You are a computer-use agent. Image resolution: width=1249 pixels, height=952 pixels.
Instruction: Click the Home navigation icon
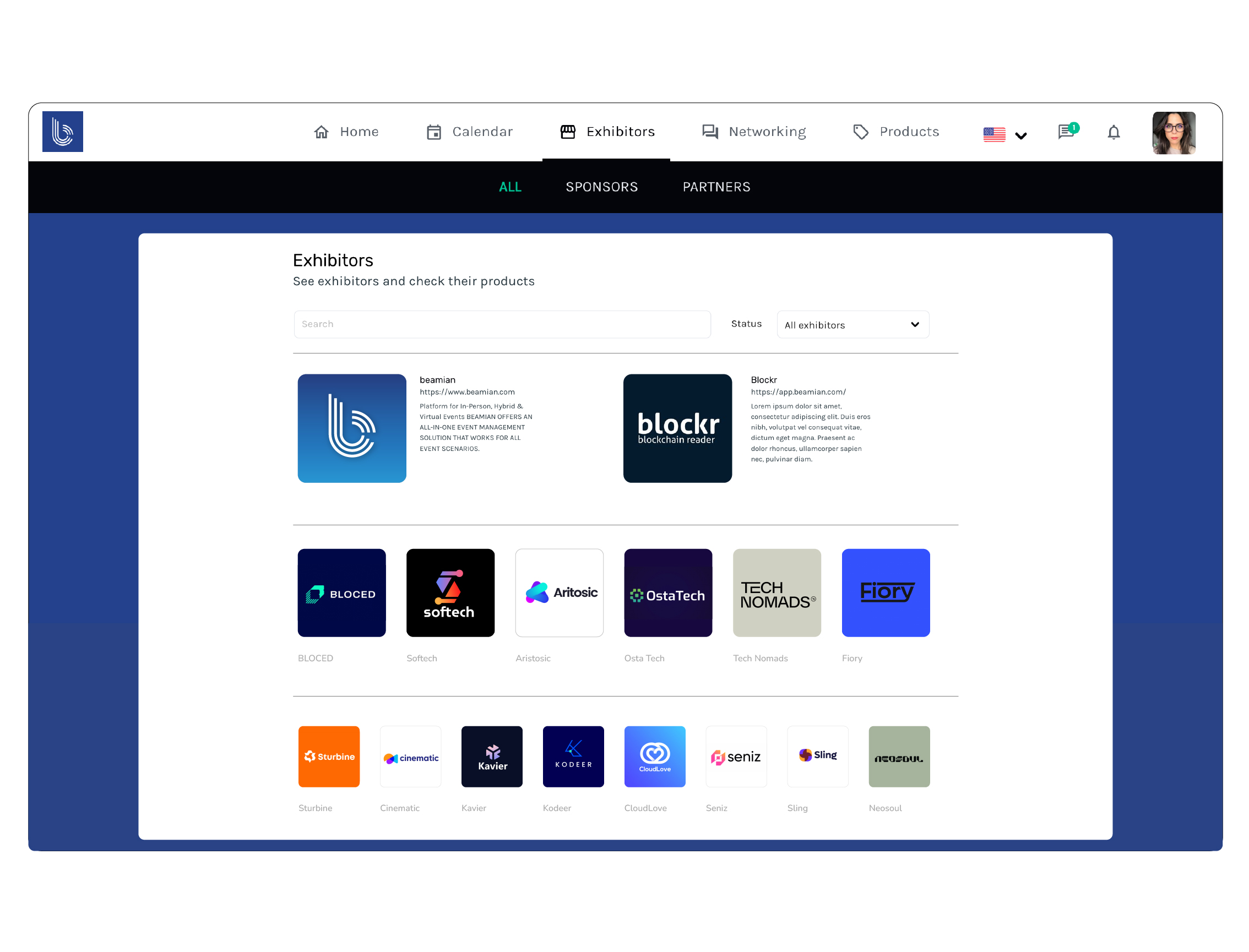coord(321,132)
